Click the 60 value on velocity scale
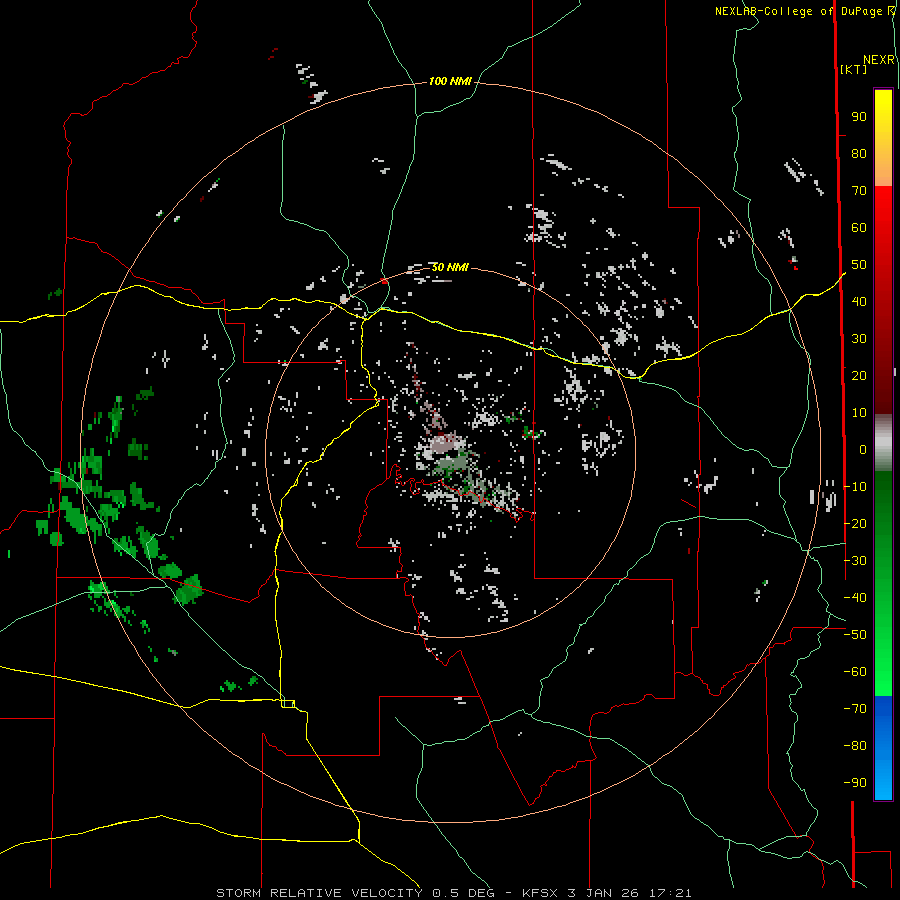This screenshot has width=900, height=900. point(859,228)
